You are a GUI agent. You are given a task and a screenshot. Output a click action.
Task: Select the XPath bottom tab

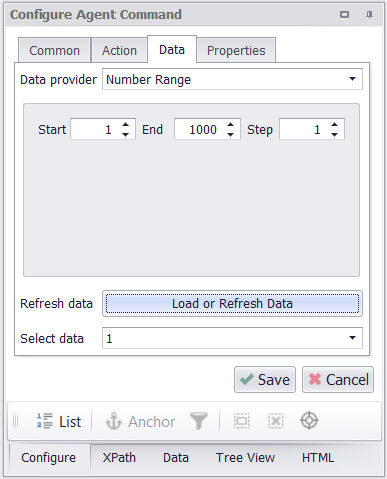pyautogui.click(x=119, y=458)
